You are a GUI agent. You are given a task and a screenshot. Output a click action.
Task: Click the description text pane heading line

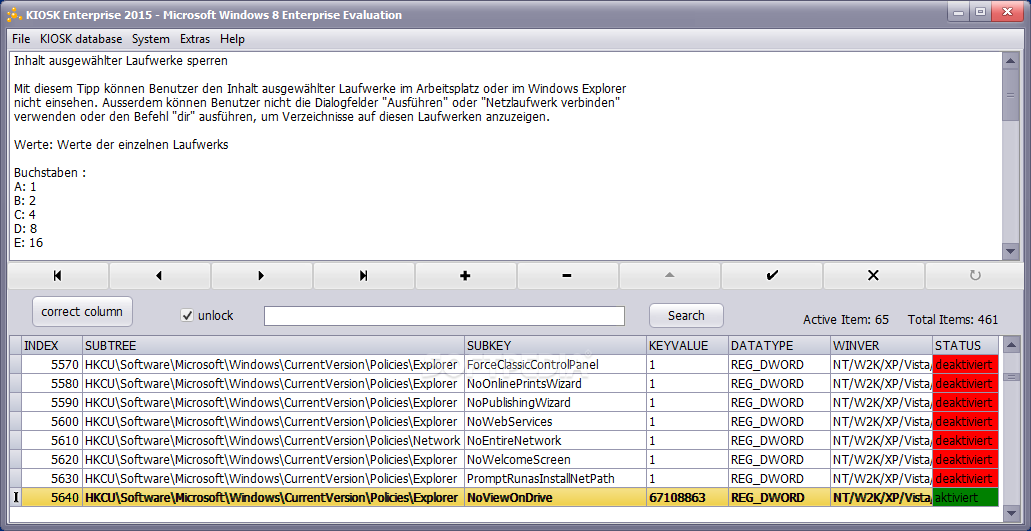coord(121,62)
